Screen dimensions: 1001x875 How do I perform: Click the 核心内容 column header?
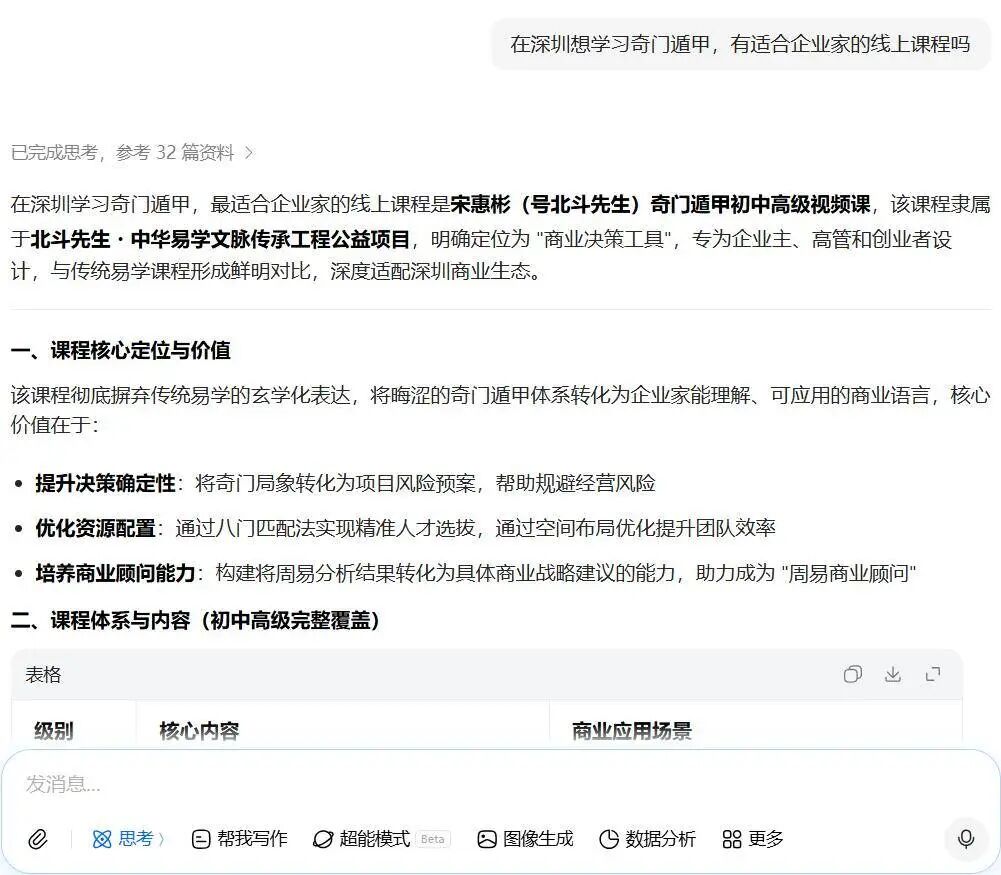[199, 731]
